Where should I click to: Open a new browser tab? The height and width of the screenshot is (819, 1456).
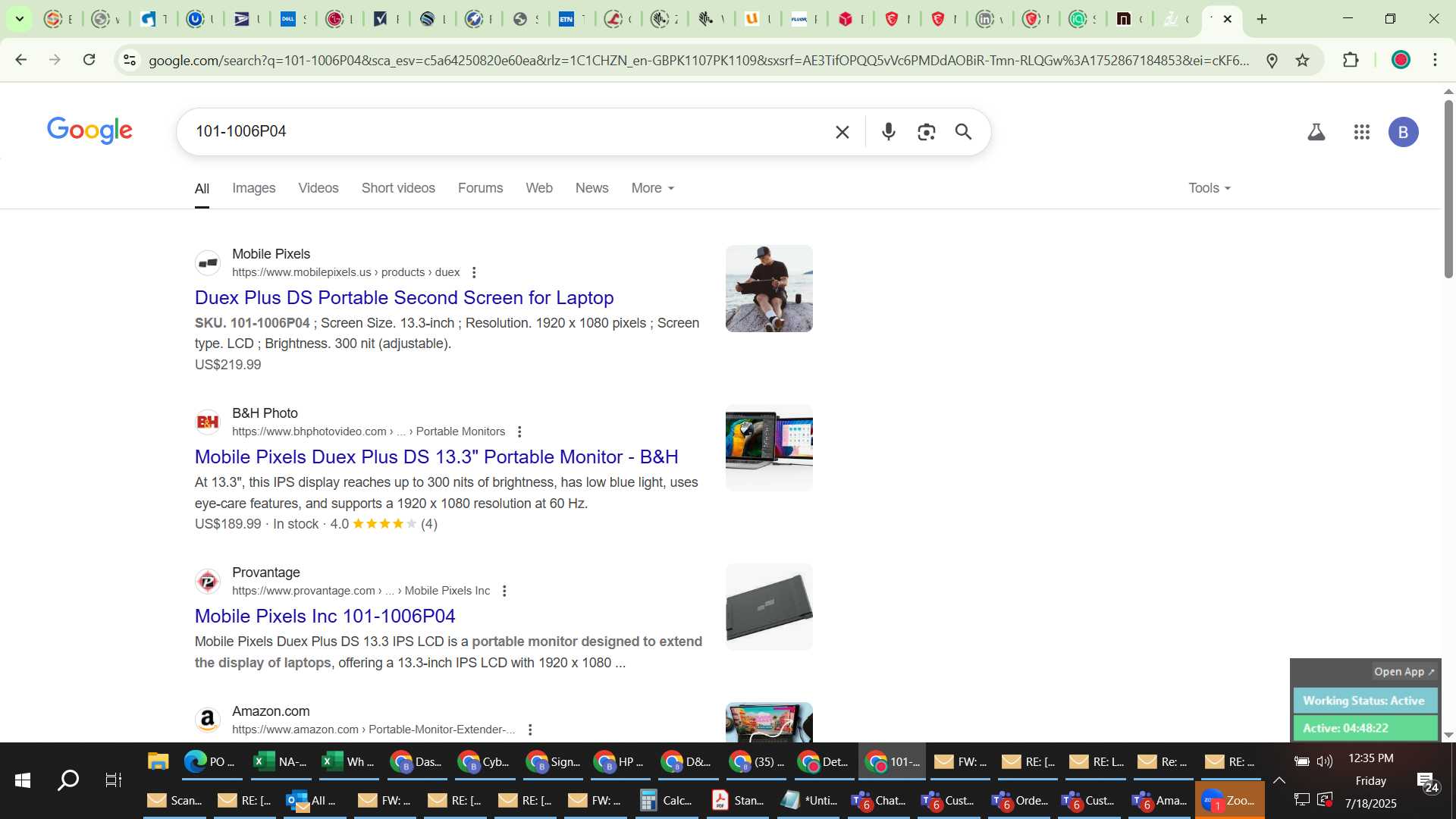pyautogui.click(x=1262, y=19)
